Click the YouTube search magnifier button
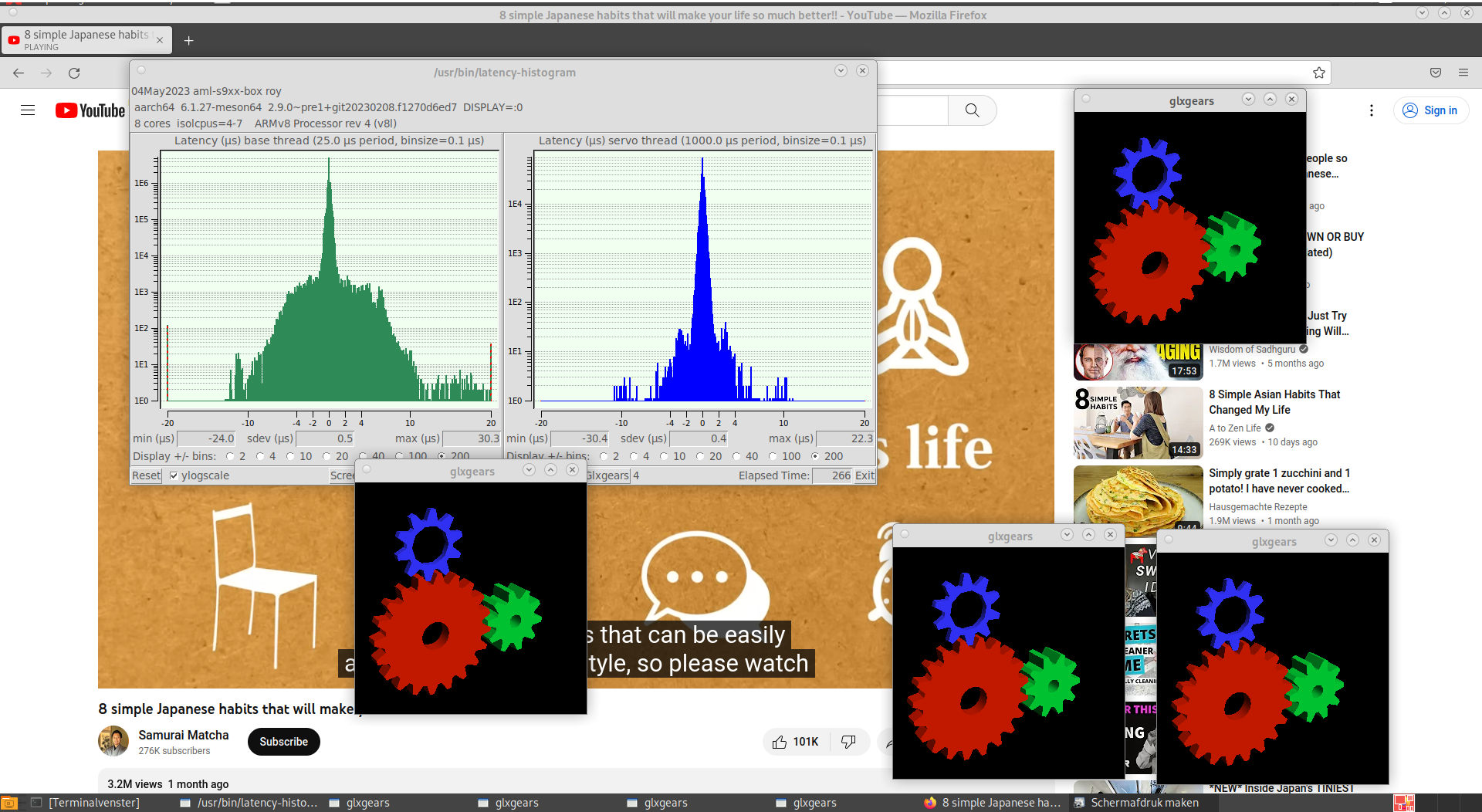The height and width of the screenshot is (812, 1482). (972, 110)
